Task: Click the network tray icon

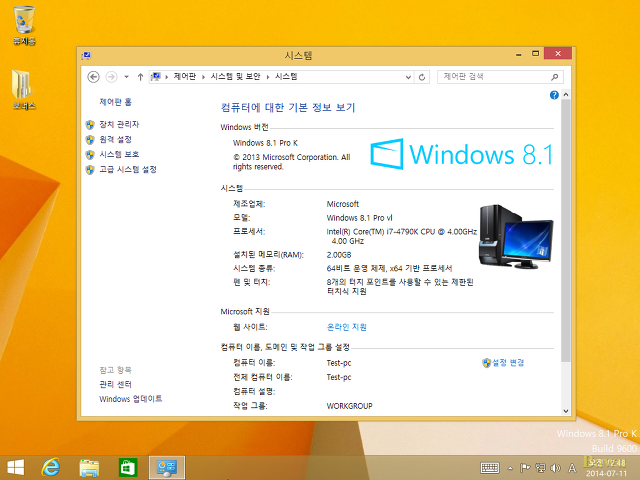Action: click(x=541, y=468)
